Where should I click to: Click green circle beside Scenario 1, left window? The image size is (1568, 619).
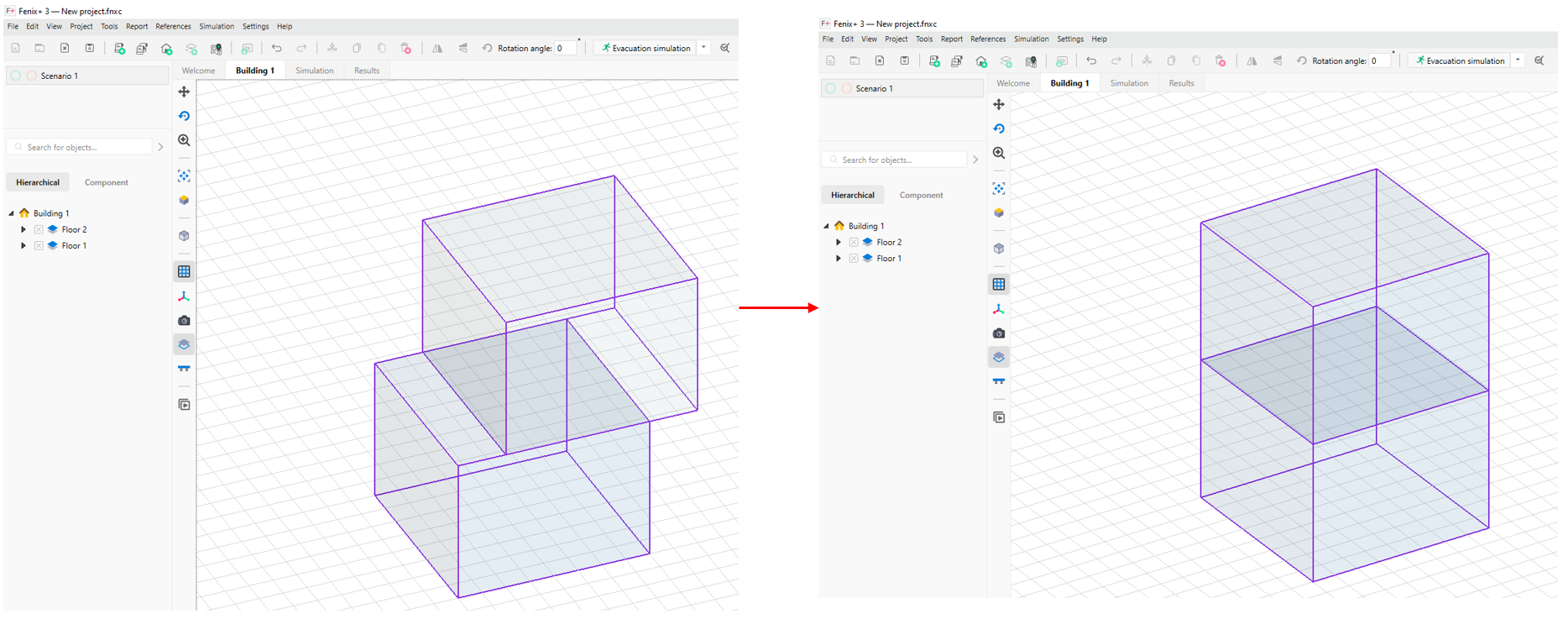(16, 76)
